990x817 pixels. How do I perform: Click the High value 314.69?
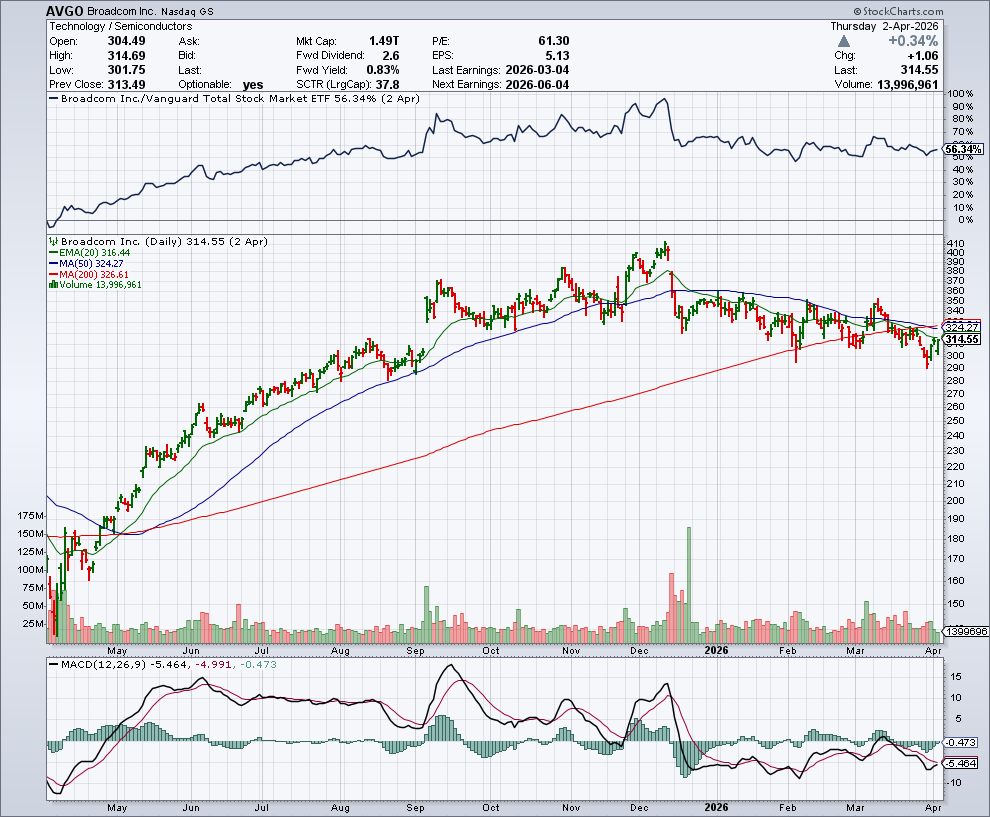click(126, 56)
